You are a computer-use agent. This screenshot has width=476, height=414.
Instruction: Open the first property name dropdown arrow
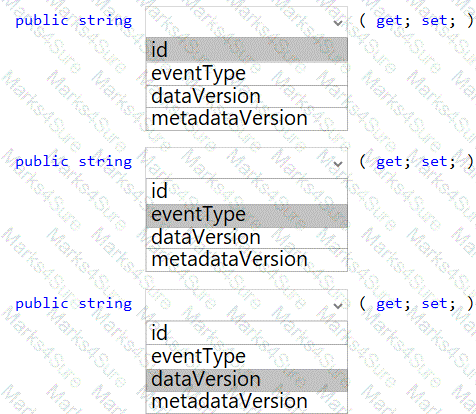point(338,23)
